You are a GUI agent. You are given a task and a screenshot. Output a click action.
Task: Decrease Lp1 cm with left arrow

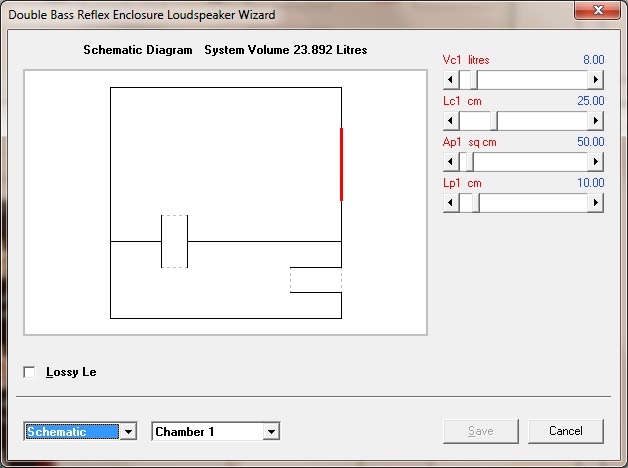pyautogui.click(x=451, y=203)
